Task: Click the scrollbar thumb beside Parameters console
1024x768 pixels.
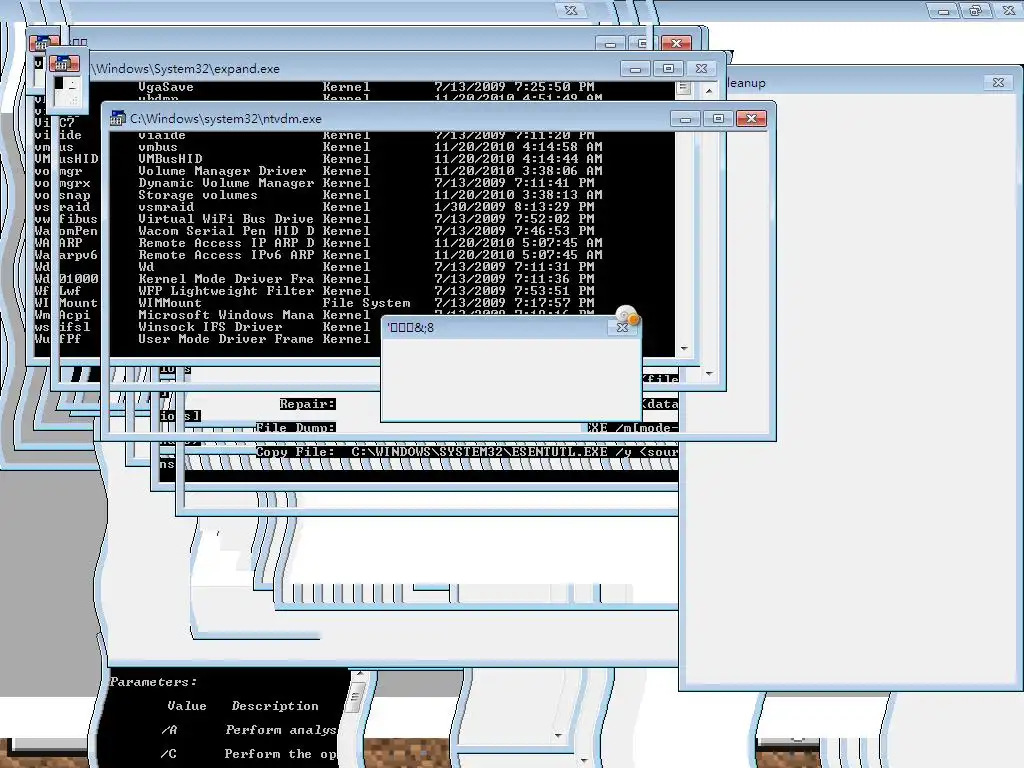Action: [x=356, y=697]
